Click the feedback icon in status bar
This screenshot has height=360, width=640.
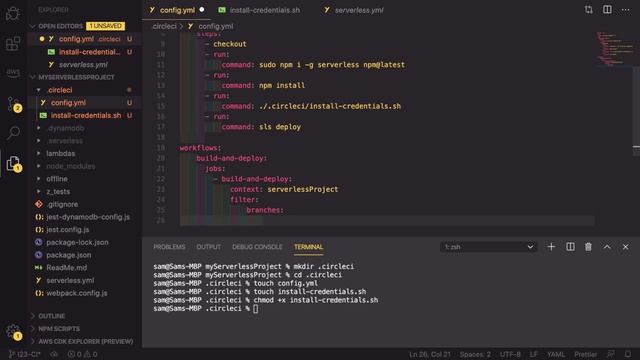[x=611, y=354]
